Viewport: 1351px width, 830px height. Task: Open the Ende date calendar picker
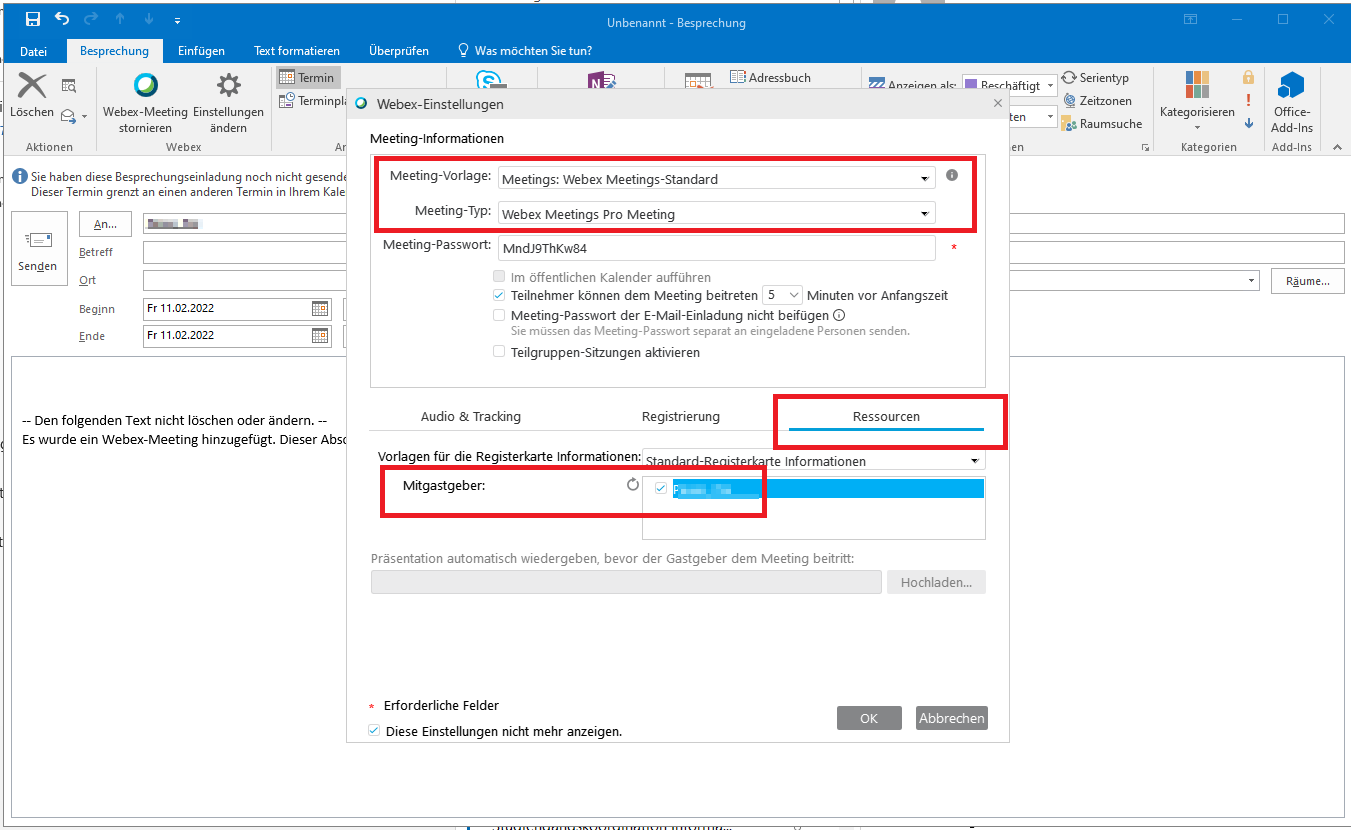[x=320, y=336]
